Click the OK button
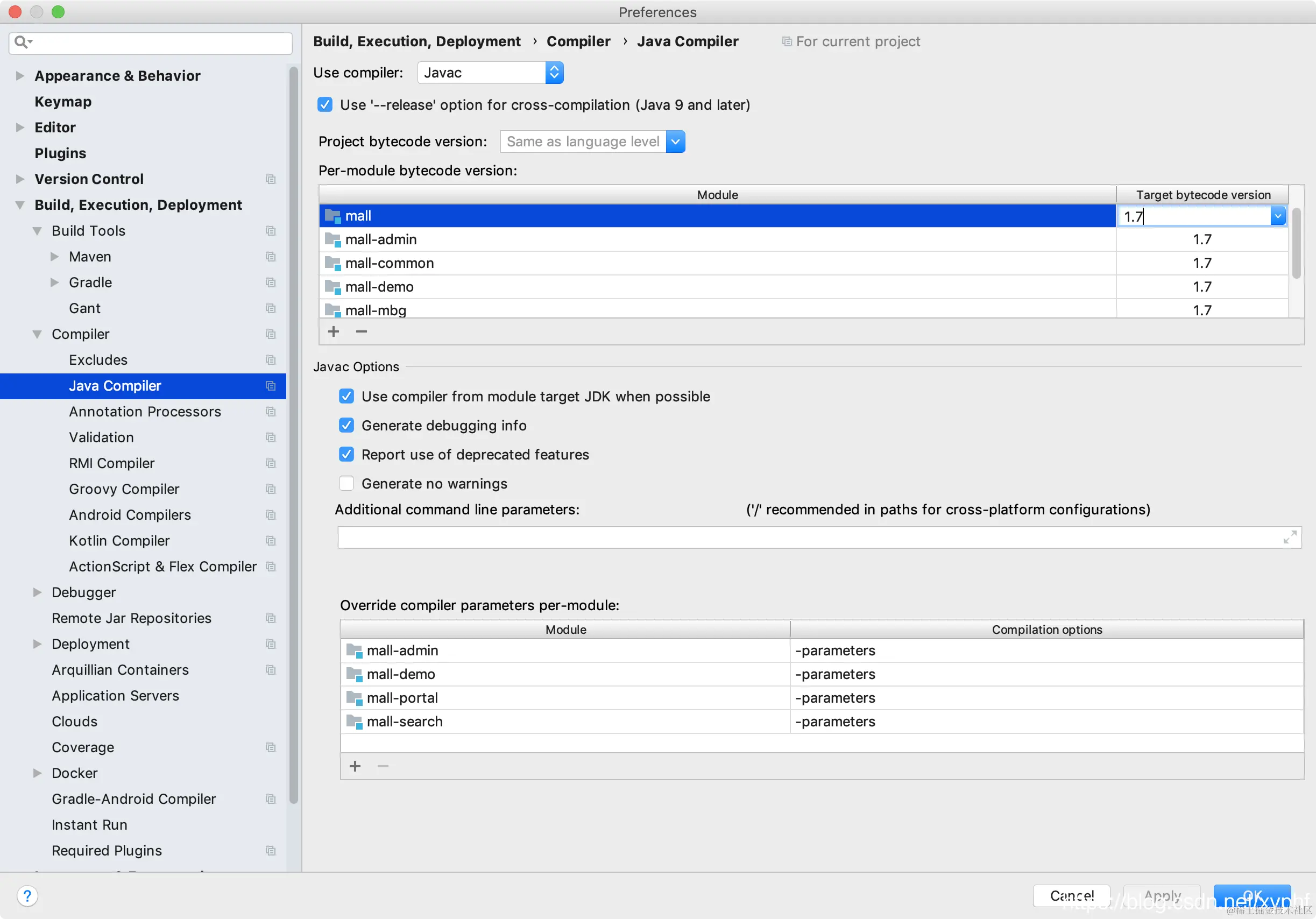Image resolution: width=1316 pixels, height=919 pixels. pyautogui.click(x=1252, y=895)
